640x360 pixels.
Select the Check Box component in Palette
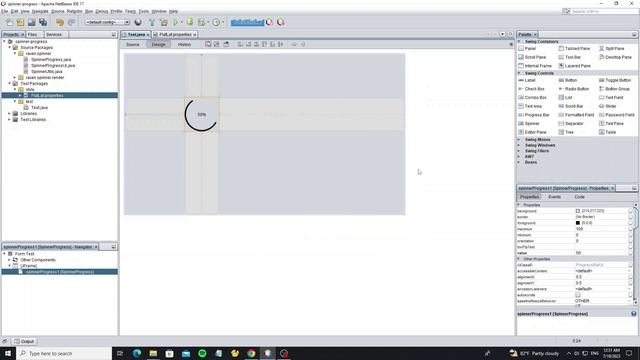531,89
